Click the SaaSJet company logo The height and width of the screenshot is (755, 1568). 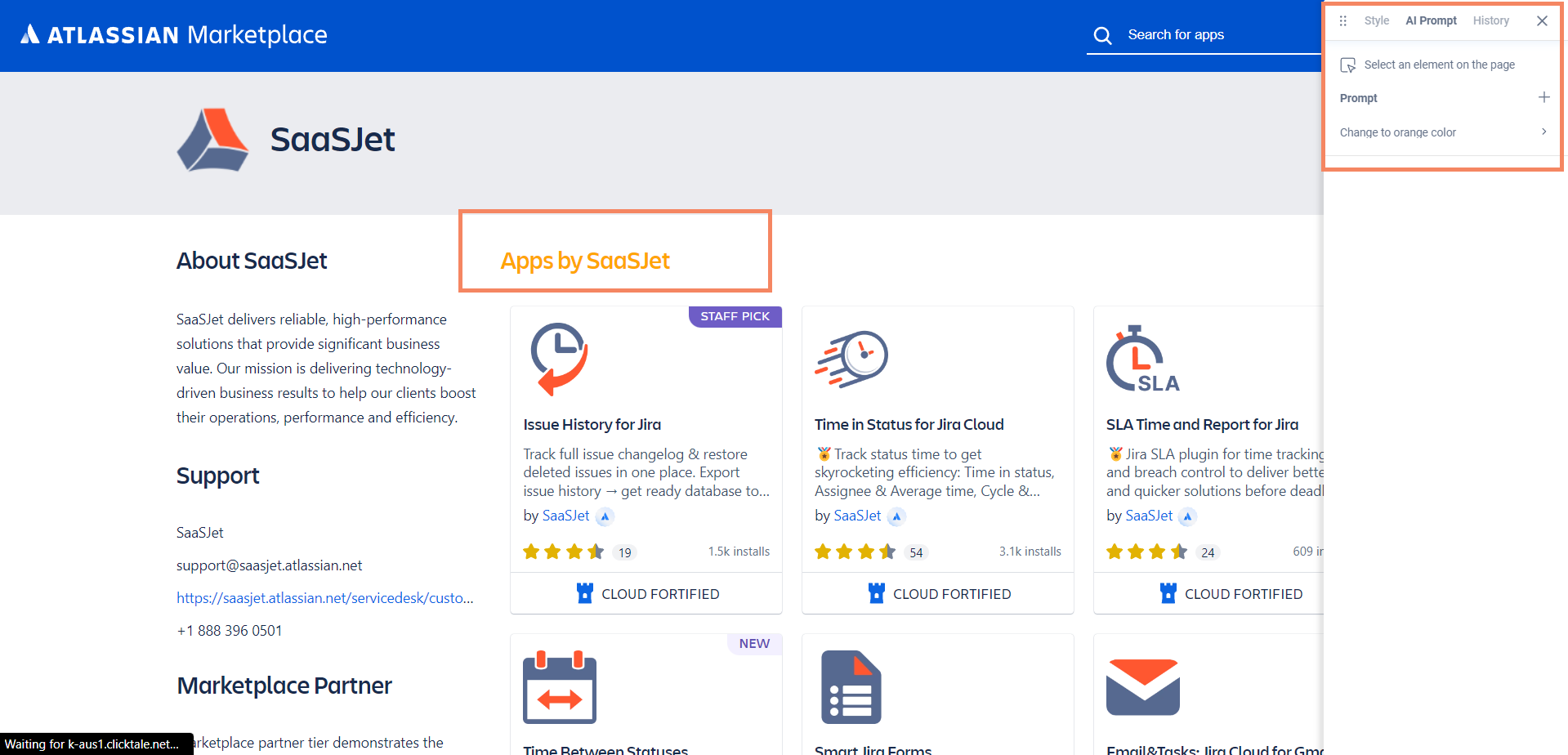click(212, 140)
